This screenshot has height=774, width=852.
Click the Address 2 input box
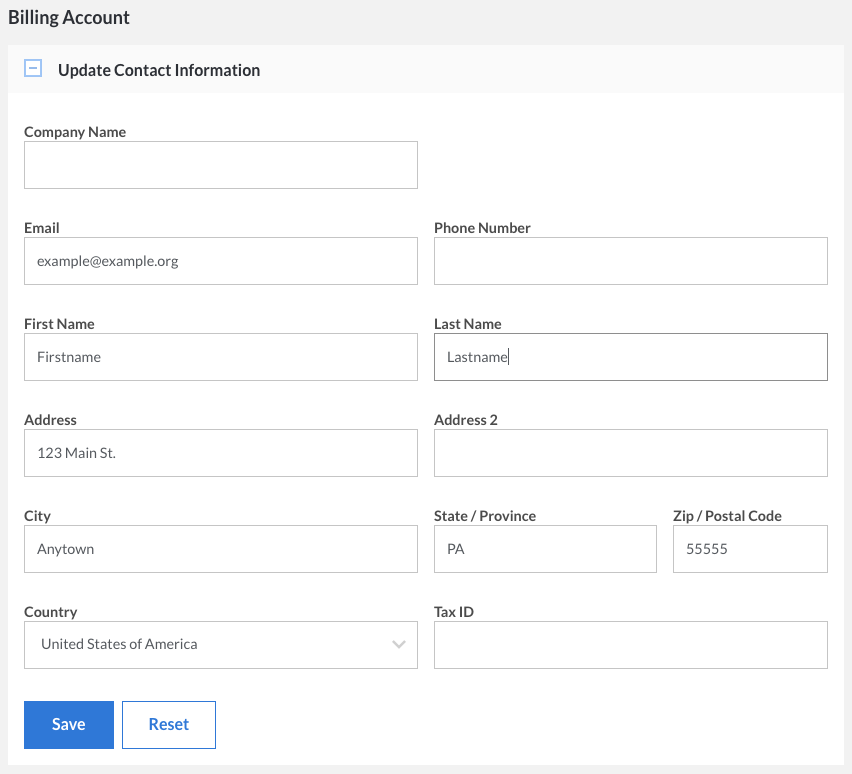(x=630, y=453)
